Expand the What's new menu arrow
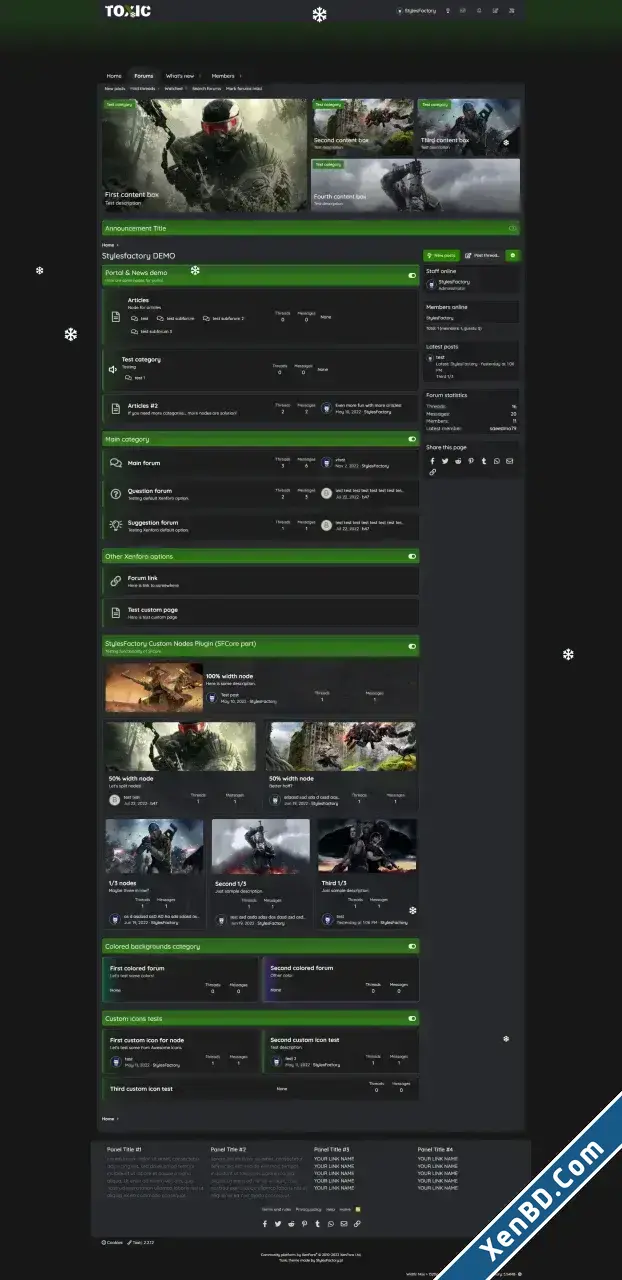 tap(199, 76)
